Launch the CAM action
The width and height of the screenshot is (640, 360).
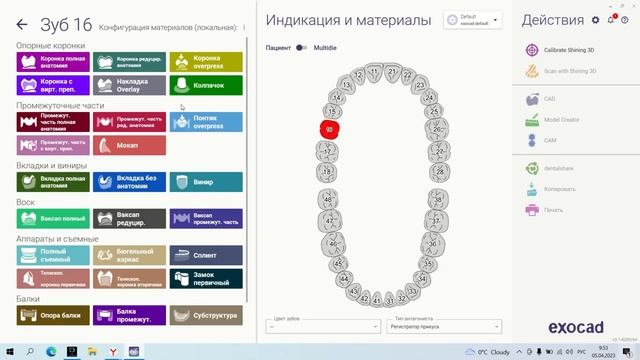tap(541, 140)
